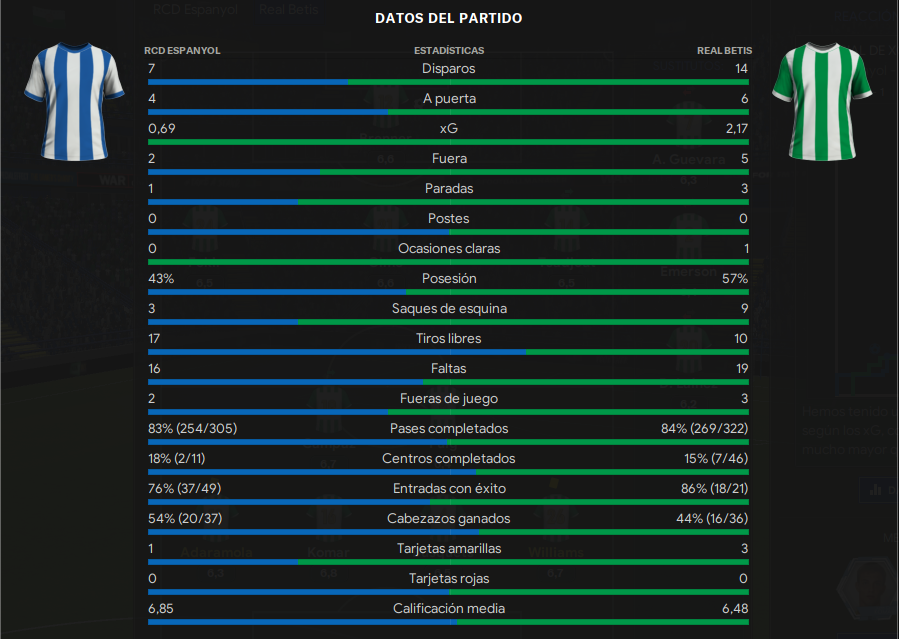Image resolution: width=899 pixels, height=639 pixels.
Task: Click the REAL BETIS team name header
Action: pos(724,50)
